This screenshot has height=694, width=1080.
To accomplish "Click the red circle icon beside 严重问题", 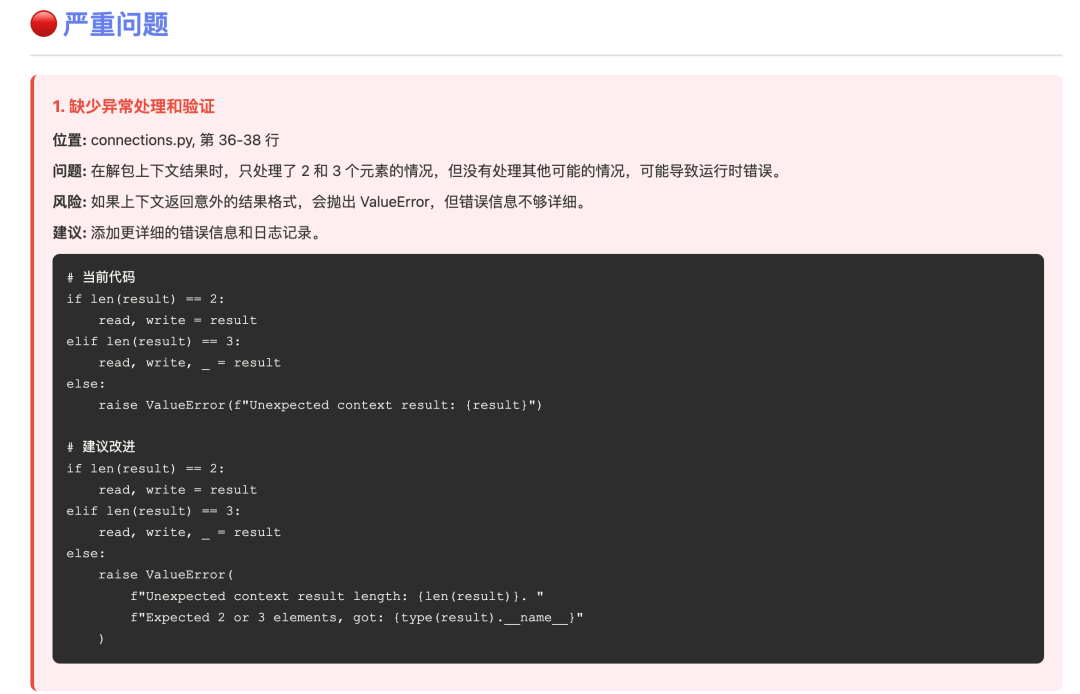I will tap(43, 23).
